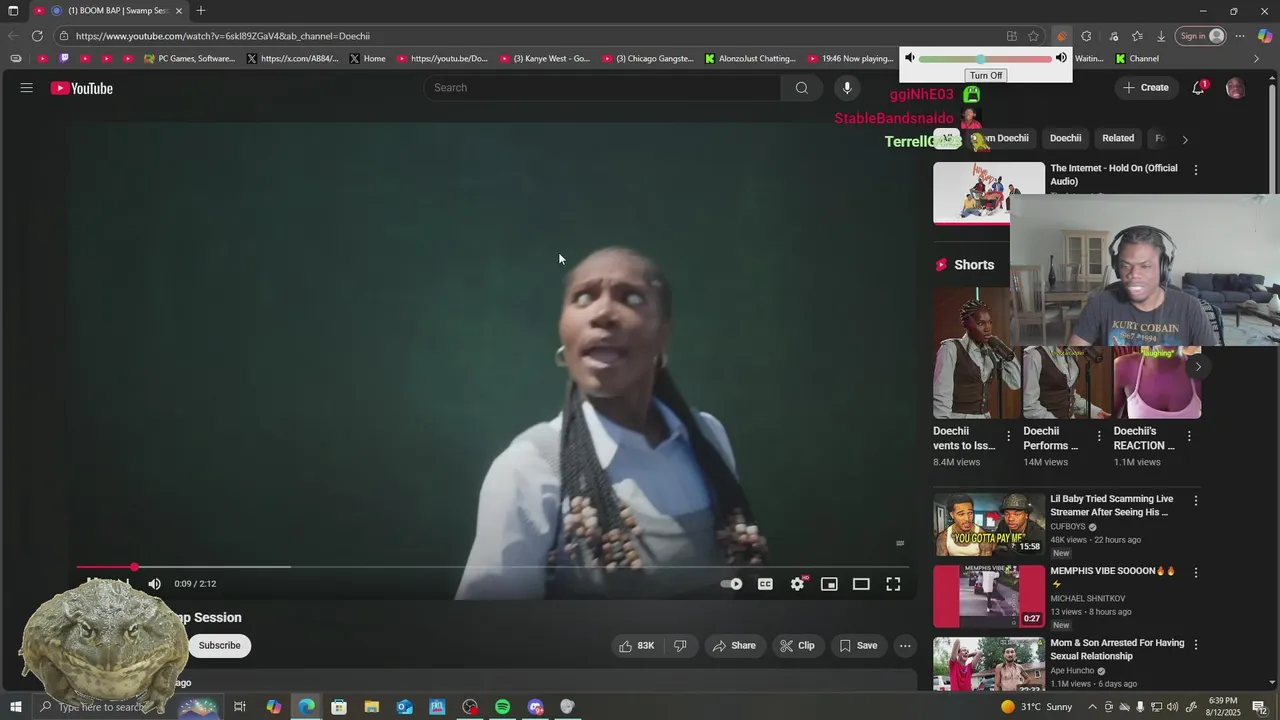Select the Related filter chip
Image resolution: width=1280 pixels, height=720 pixels.
[x=1118, y=139]
